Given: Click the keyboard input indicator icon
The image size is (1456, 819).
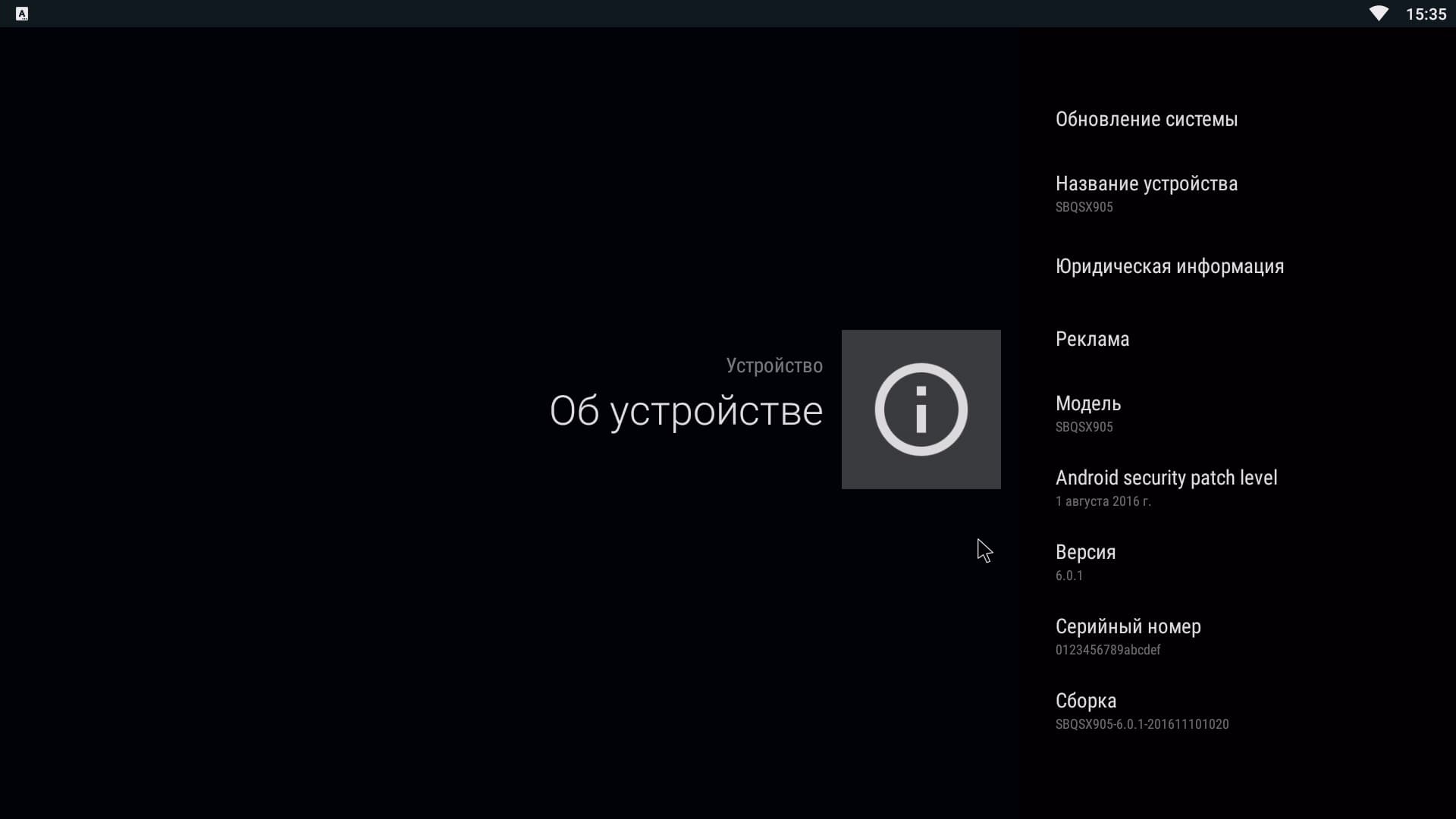Looking at the screenshot, I should (22, 14).
